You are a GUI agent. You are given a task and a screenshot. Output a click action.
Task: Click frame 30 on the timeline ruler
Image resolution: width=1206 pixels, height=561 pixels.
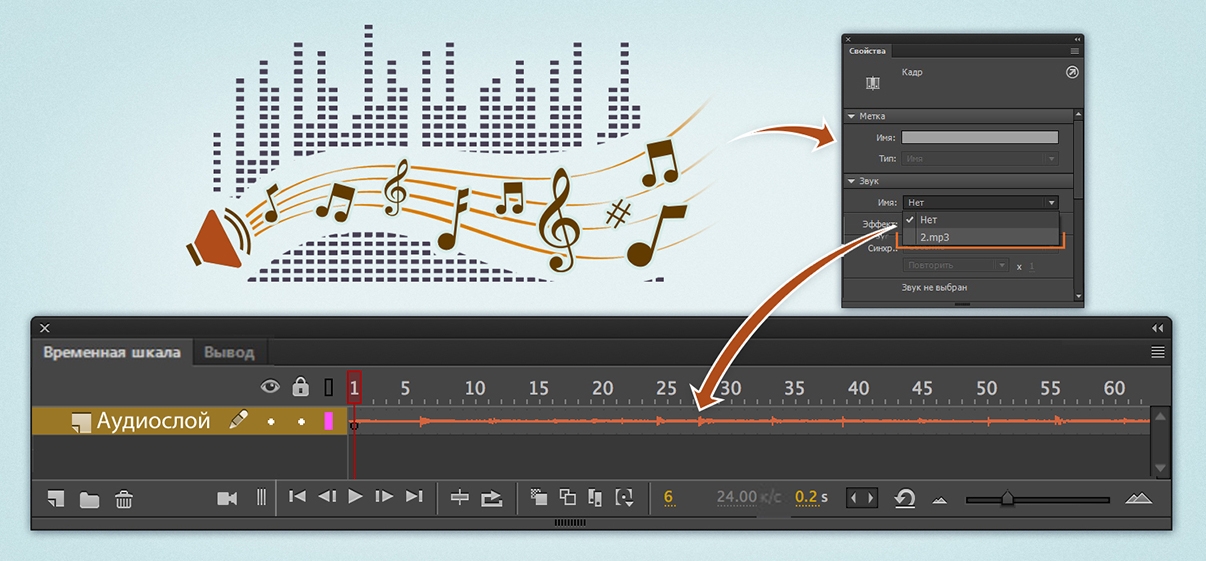coord(730,388)
